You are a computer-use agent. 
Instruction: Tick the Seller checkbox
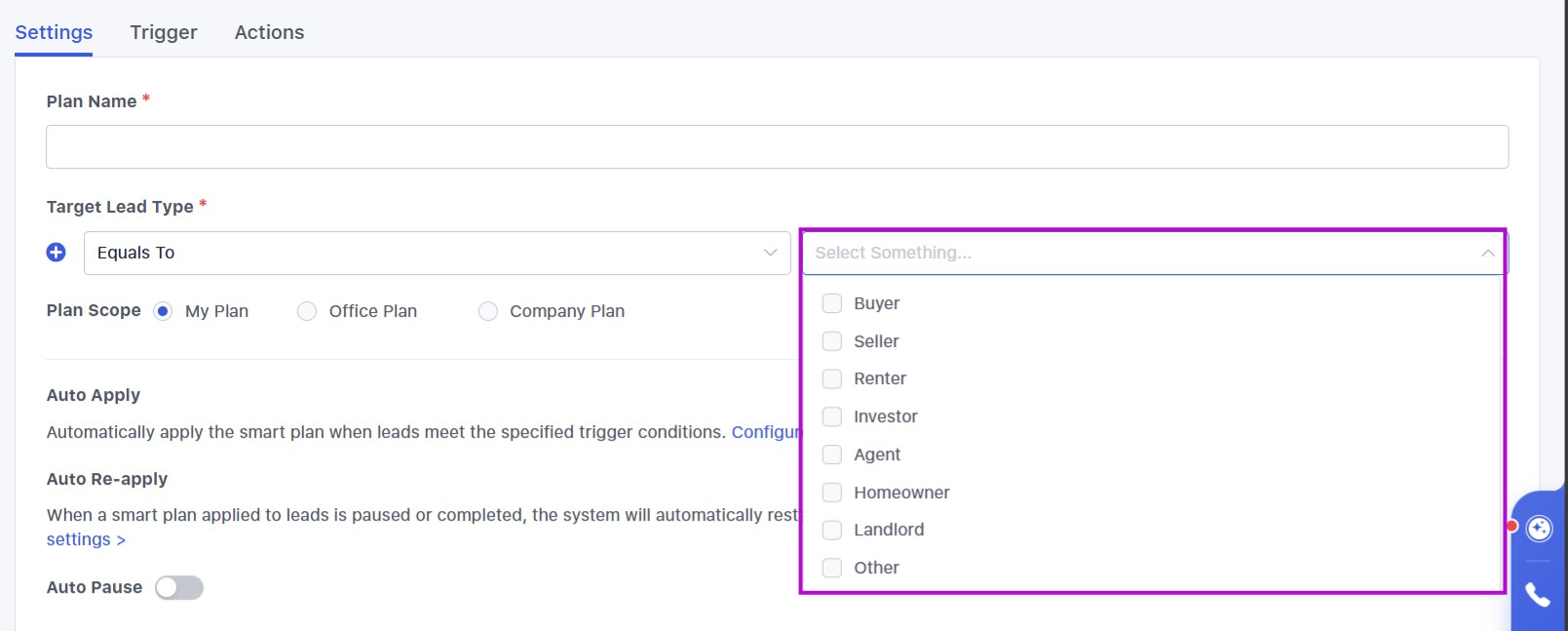832,341
